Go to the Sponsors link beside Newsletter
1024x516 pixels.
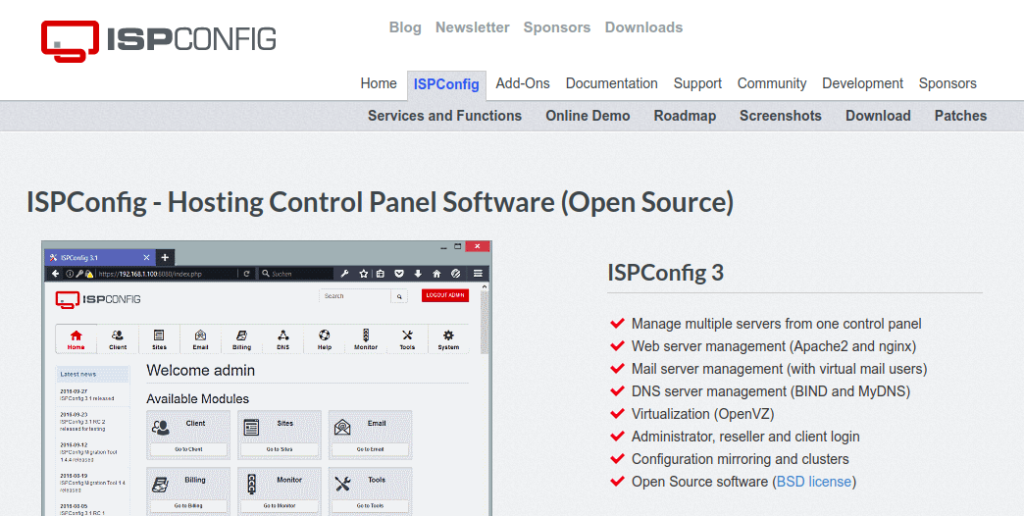(x=556, y=27)
